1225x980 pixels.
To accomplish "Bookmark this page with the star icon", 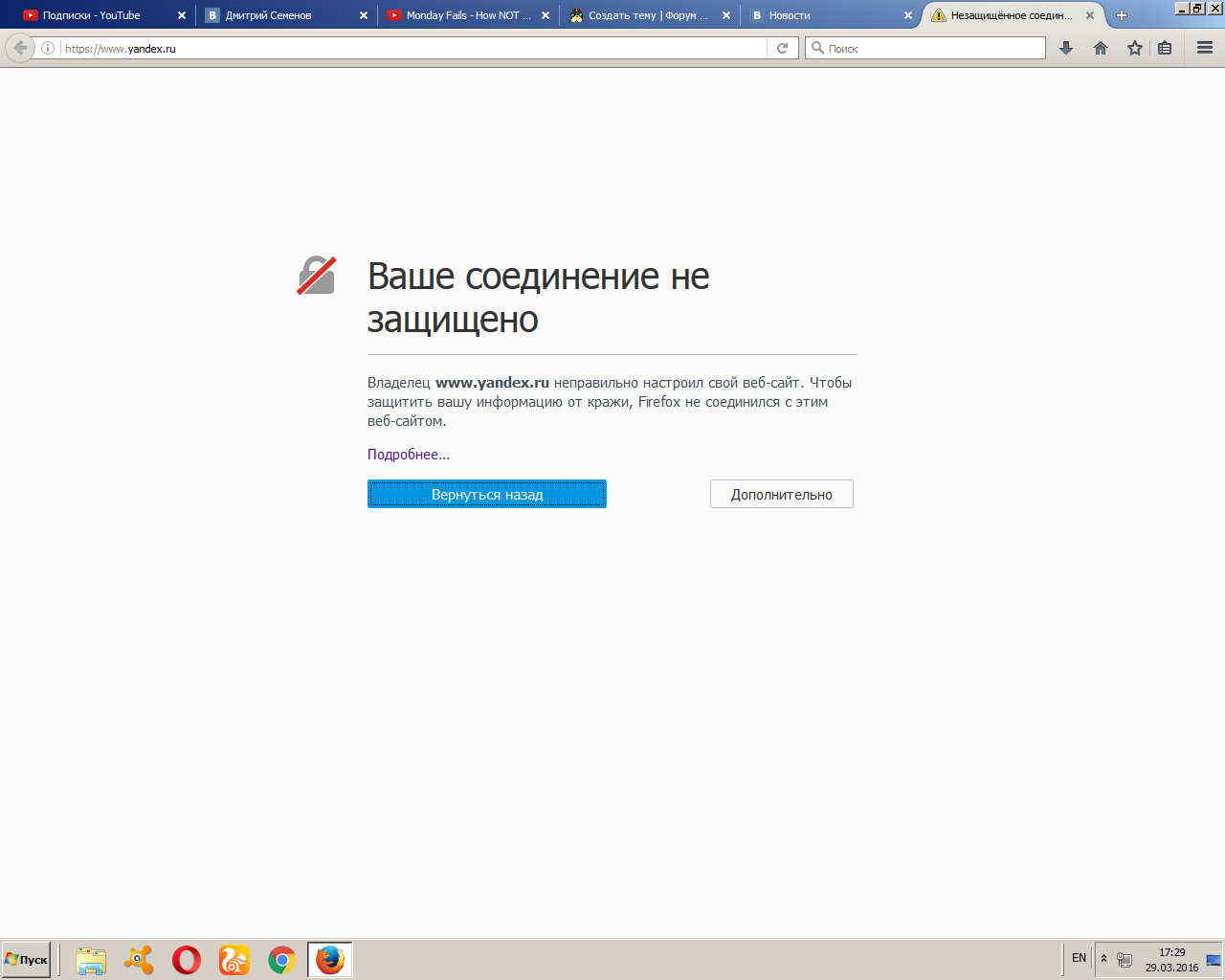I will pos(1135,48).
